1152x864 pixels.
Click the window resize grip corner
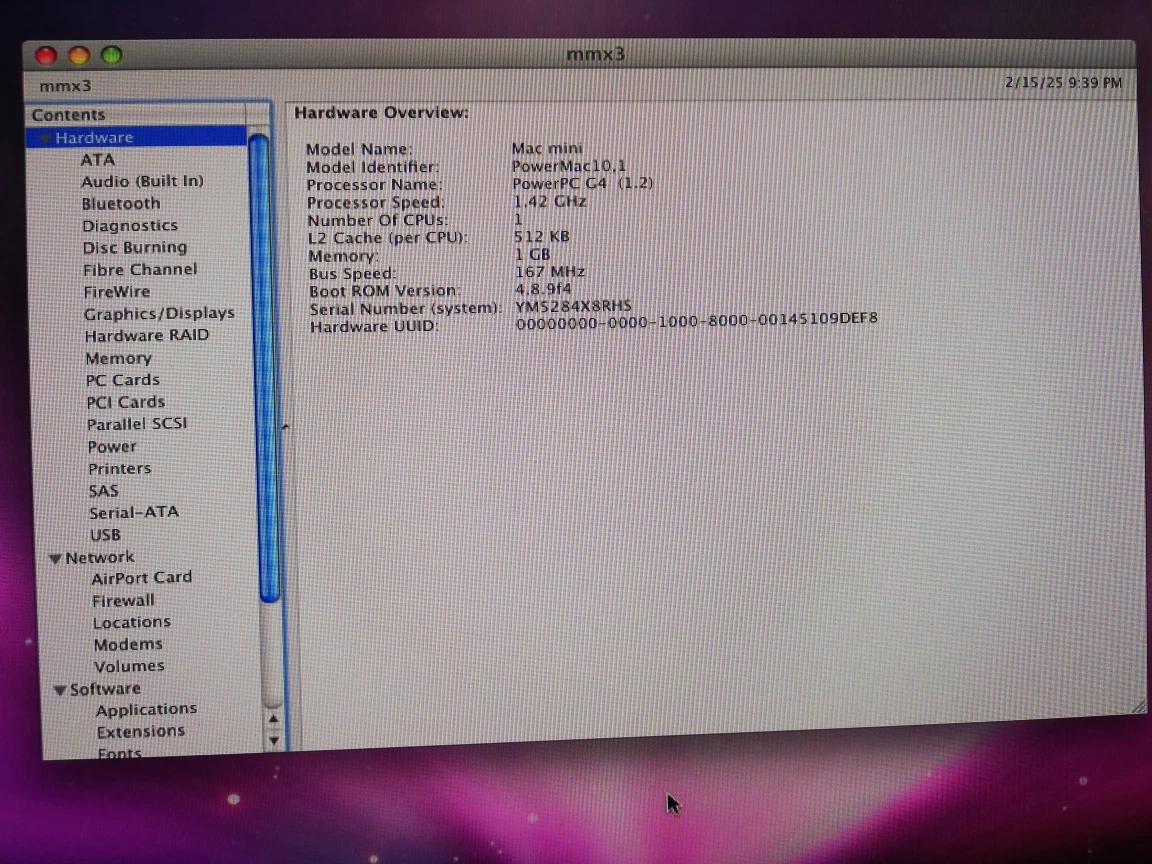(x=1138, y=706)
